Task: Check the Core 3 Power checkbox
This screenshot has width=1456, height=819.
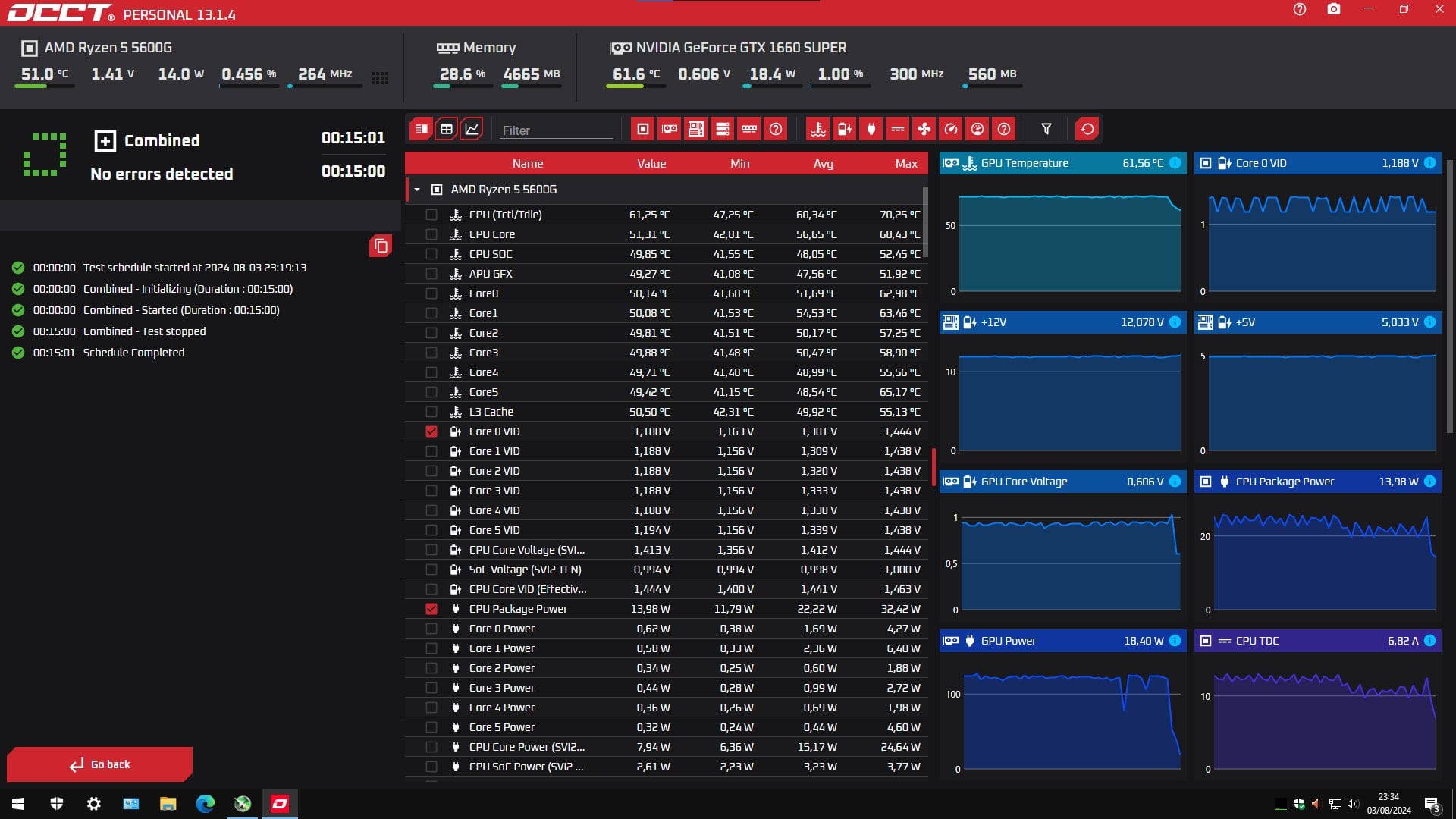Action: [431, 688]
